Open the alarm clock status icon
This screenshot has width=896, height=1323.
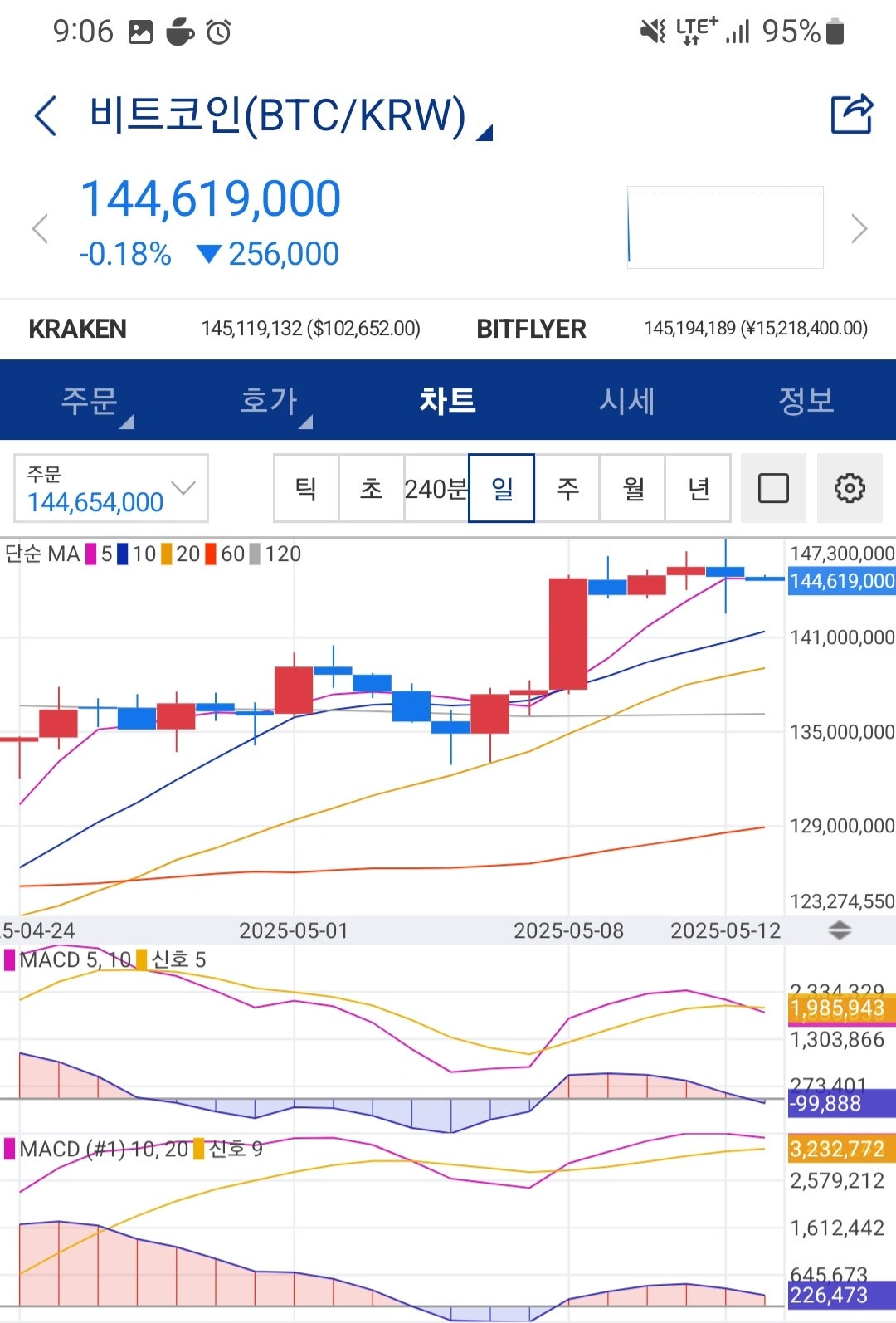pyautogui.click(x=219, y=32)
